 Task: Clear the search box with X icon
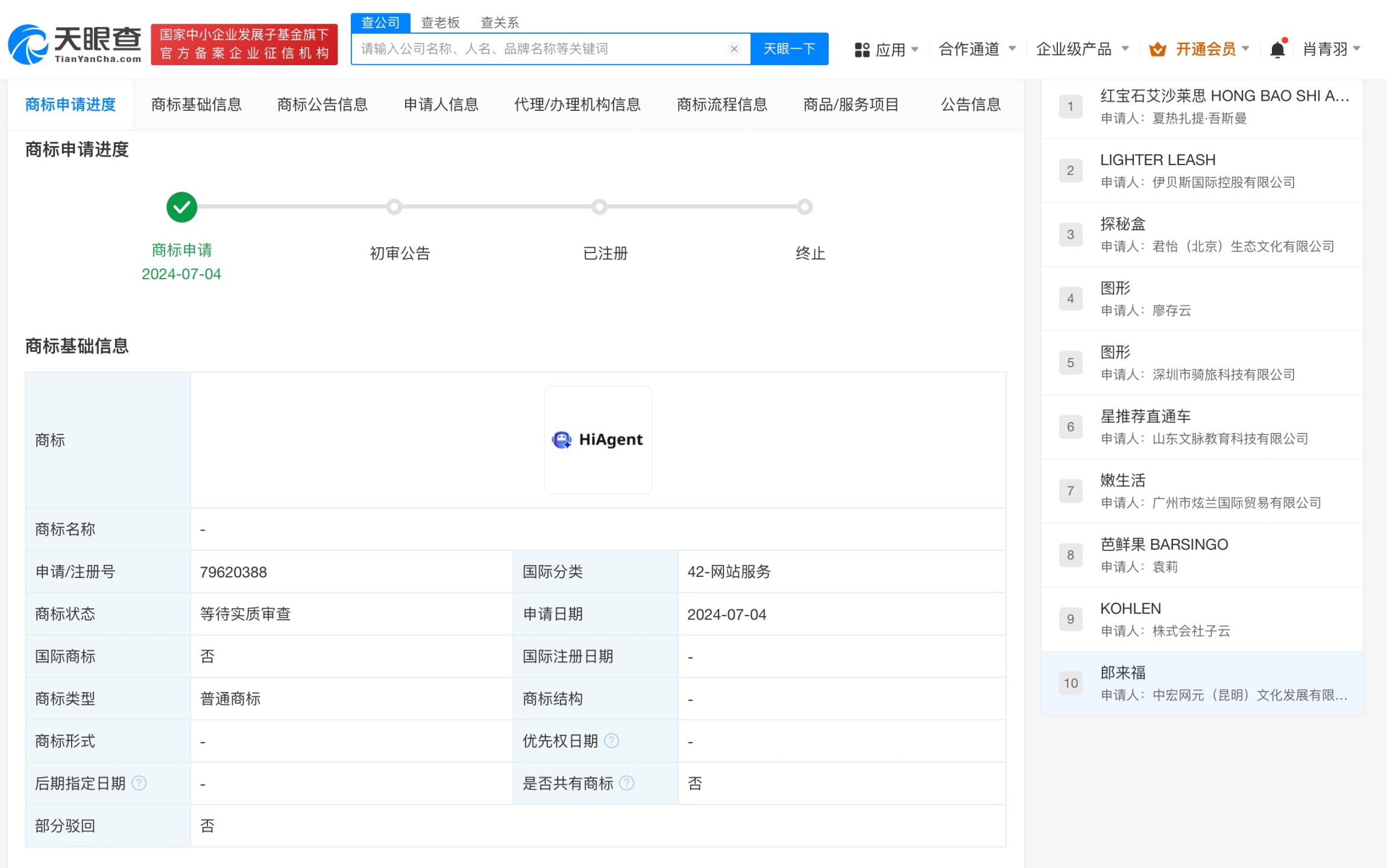coord(734,49)
